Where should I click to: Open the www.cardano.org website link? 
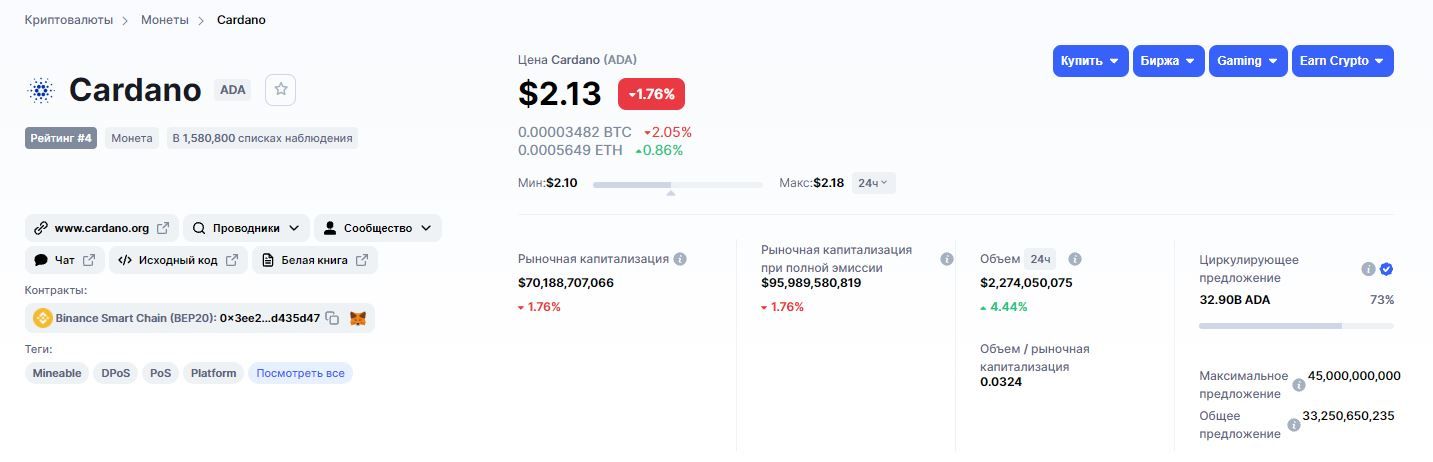click(x=102, y=228)
